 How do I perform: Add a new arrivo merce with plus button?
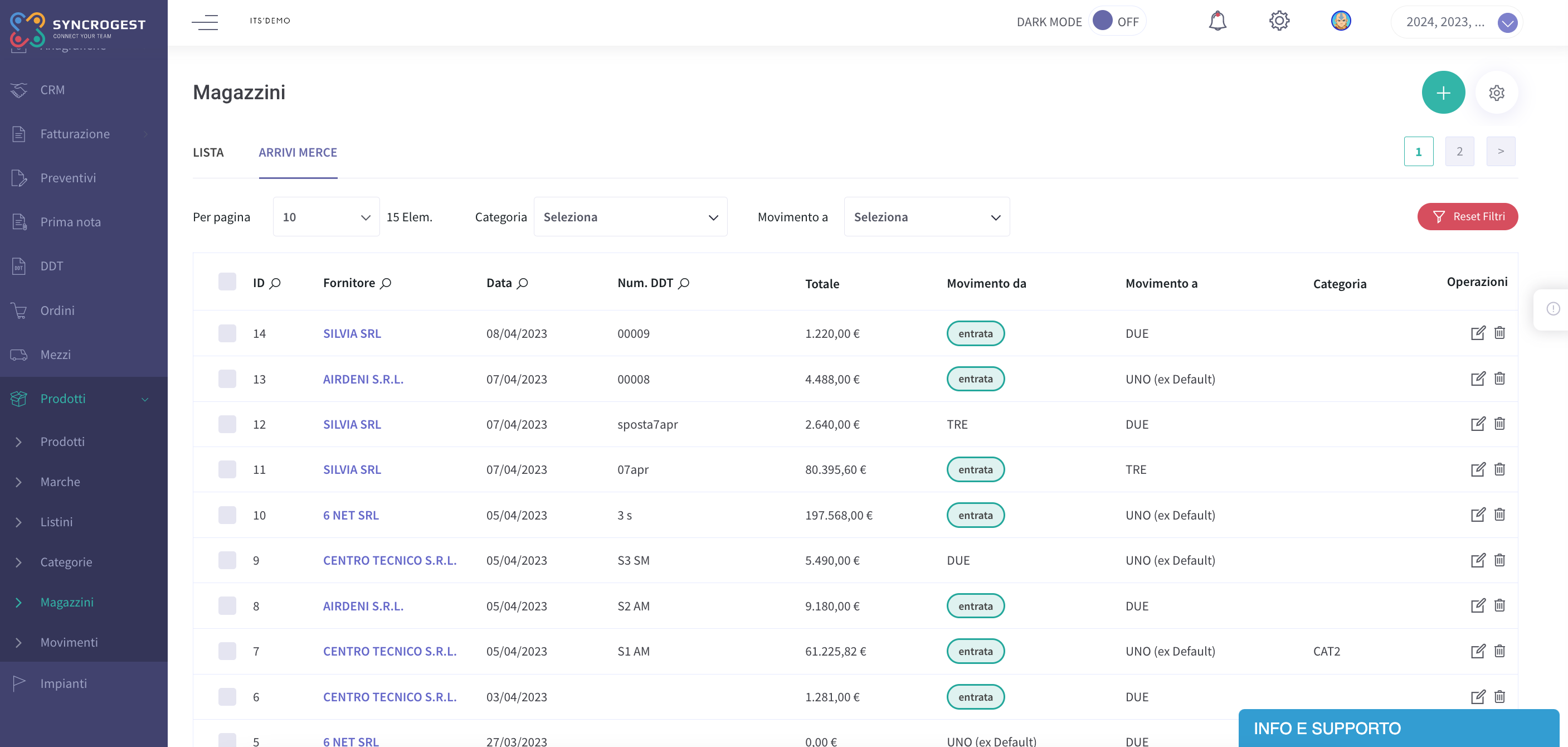[x=1443, y=93]
